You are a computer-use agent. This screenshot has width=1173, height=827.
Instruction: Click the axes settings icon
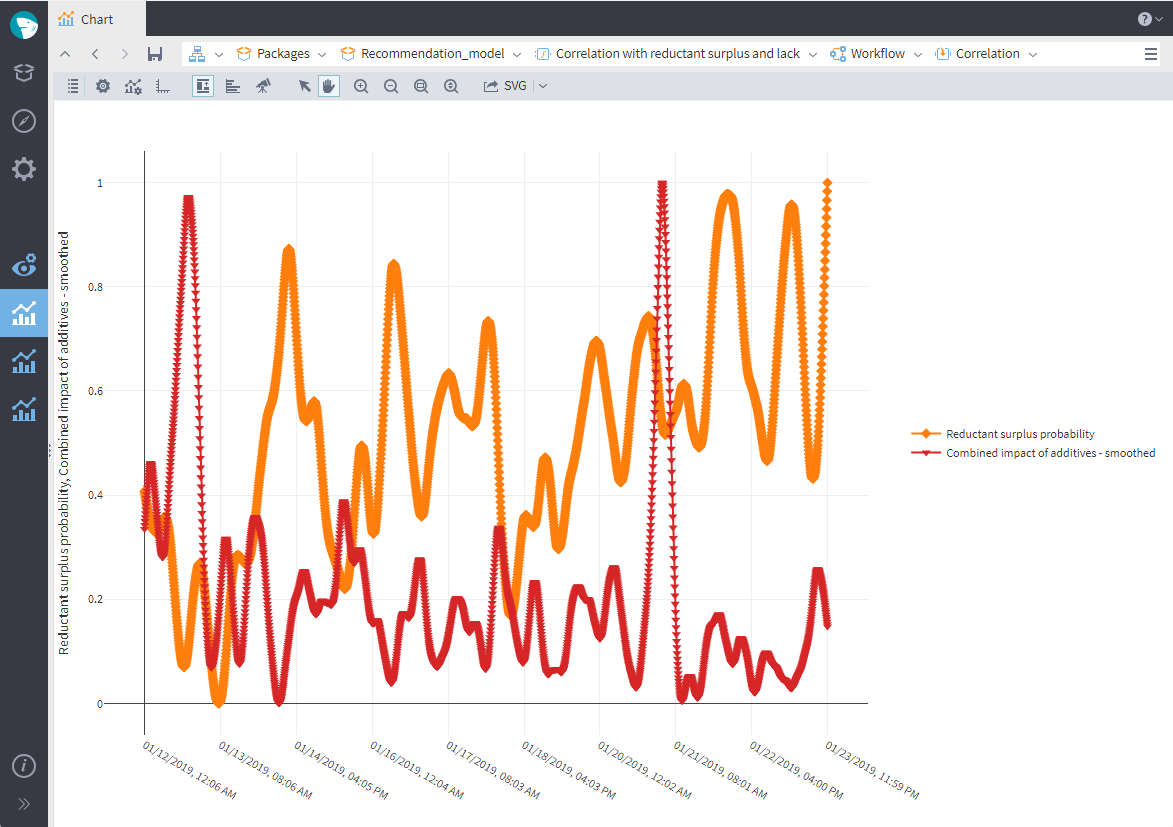coord(162,86)
